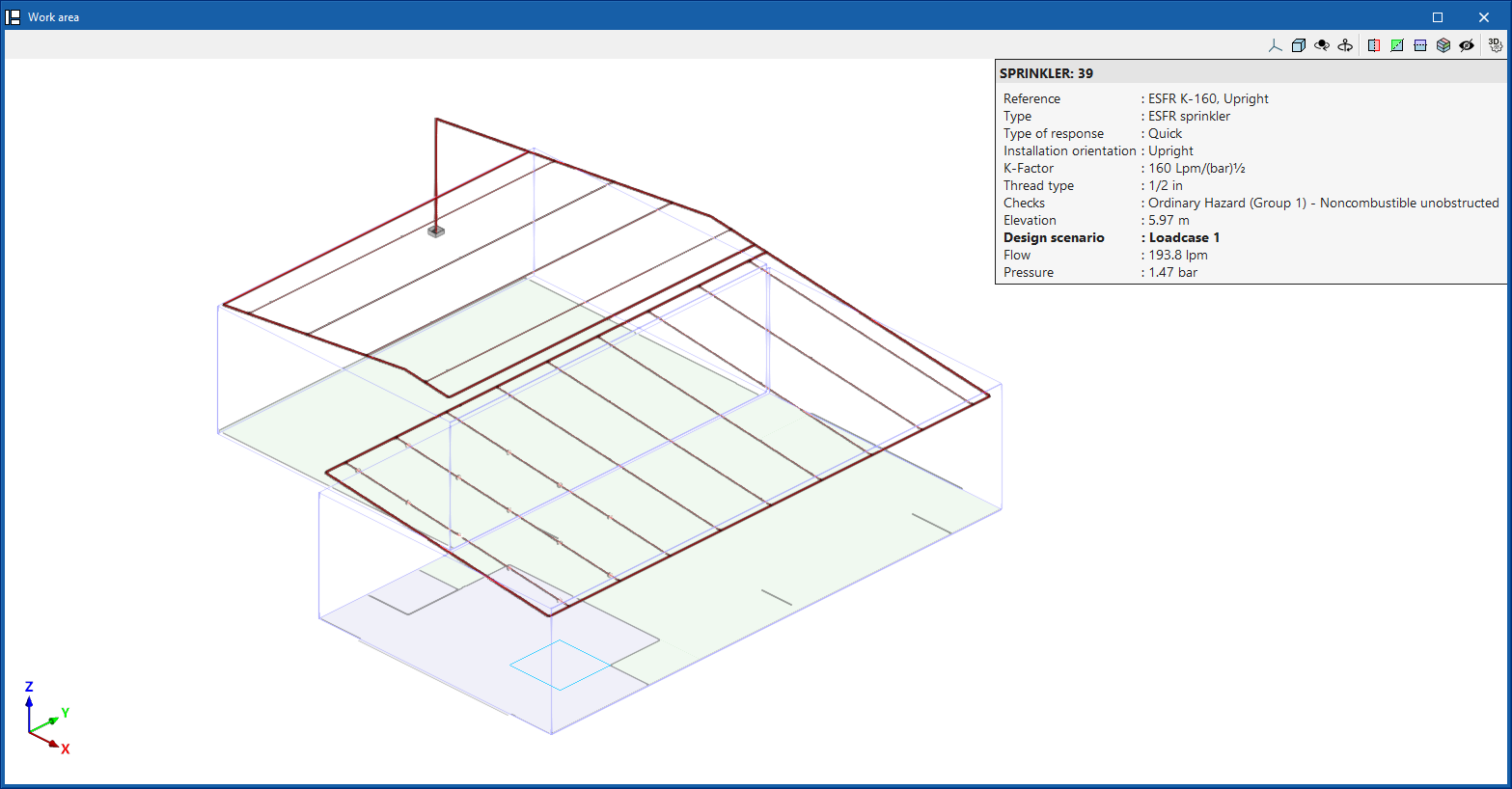Select the 'ESFR K-160, Upright' reference value
This screenshot has height=789, width=1512.
click(1208, 98)
